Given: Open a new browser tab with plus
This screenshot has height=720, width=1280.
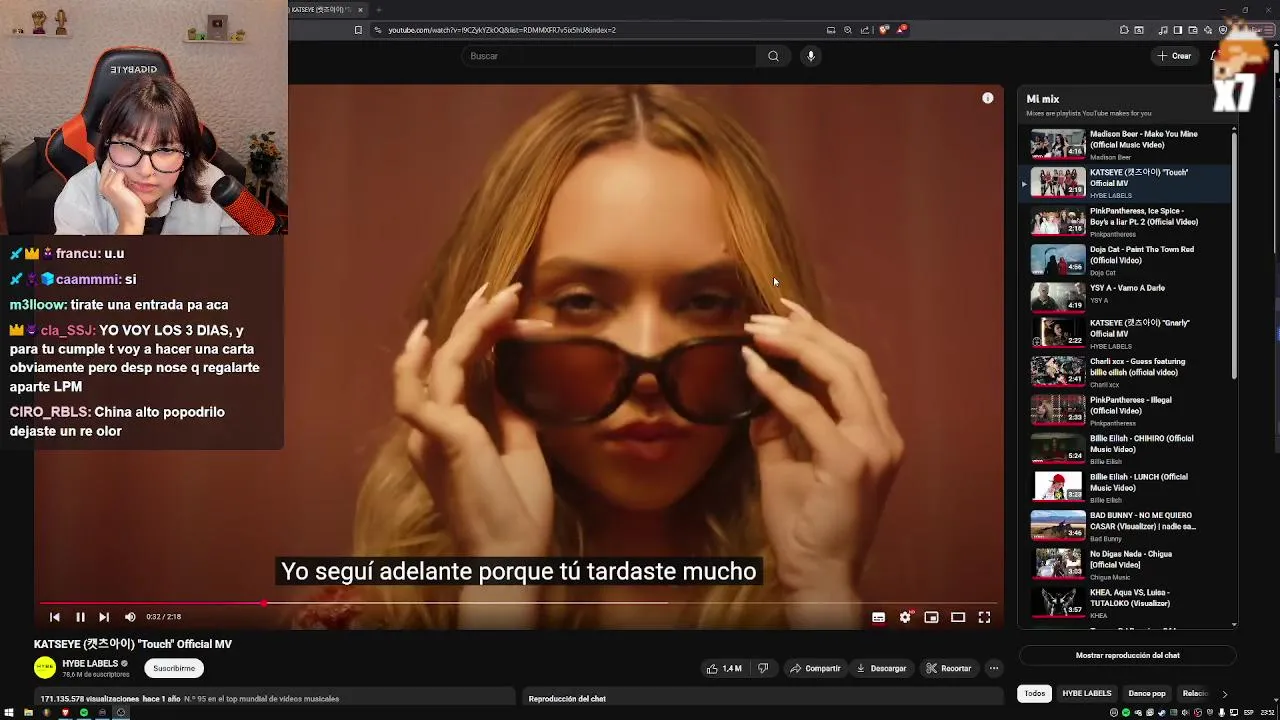Looking at the screenshot, I should pyautogui.click(x=379, y=10).
